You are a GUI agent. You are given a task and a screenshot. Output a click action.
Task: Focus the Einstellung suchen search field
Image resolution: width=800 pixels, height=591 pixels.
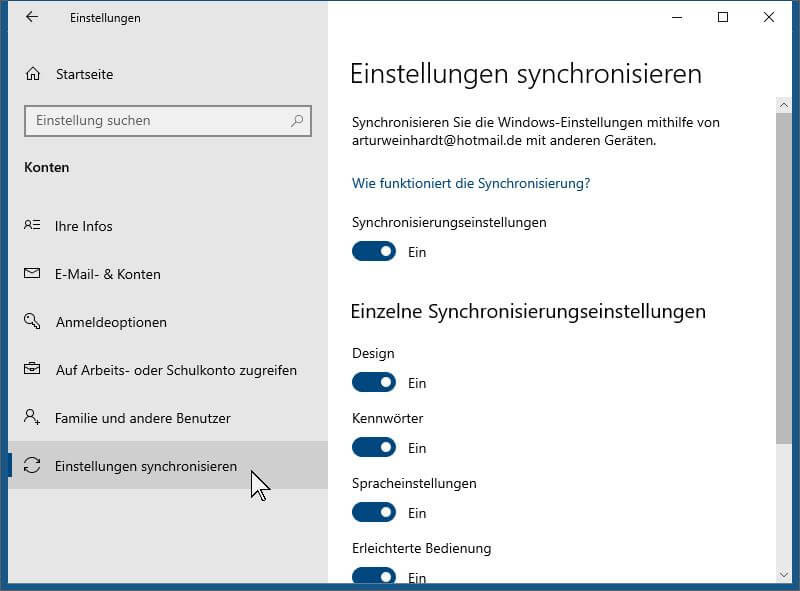click(168, 121)
